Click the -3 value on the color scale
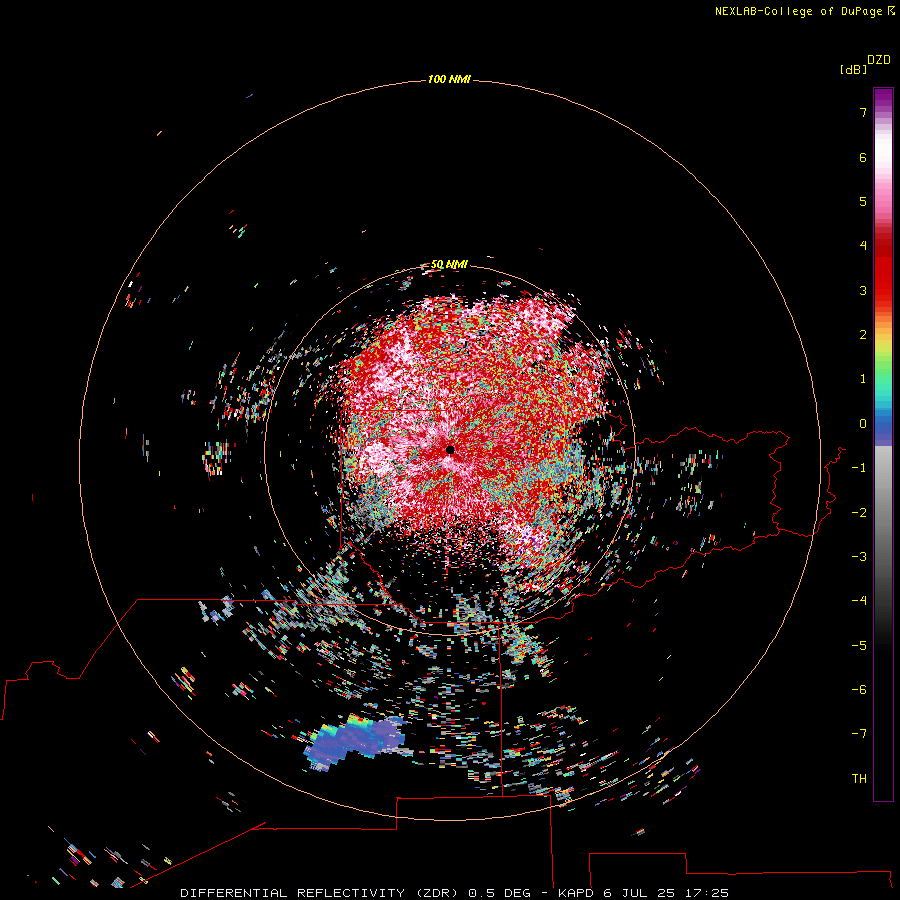 pos(859,557)
